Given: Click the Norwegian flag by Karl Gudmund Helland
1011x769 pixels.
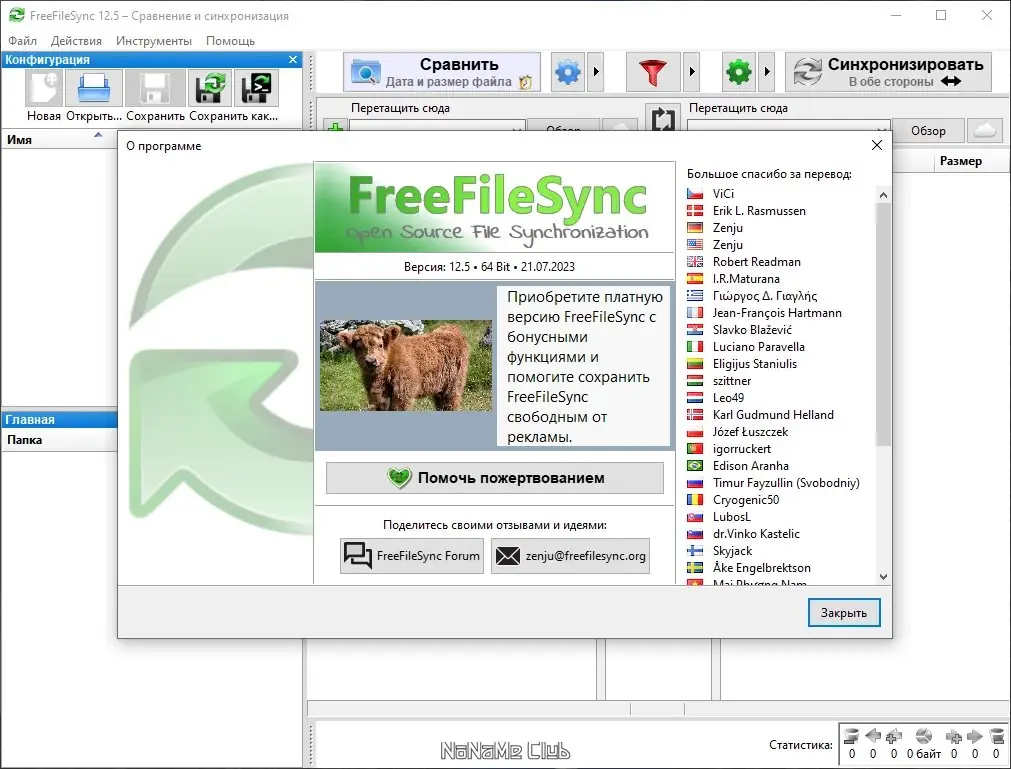Looking at the screenshot, I should click(694, 415).
